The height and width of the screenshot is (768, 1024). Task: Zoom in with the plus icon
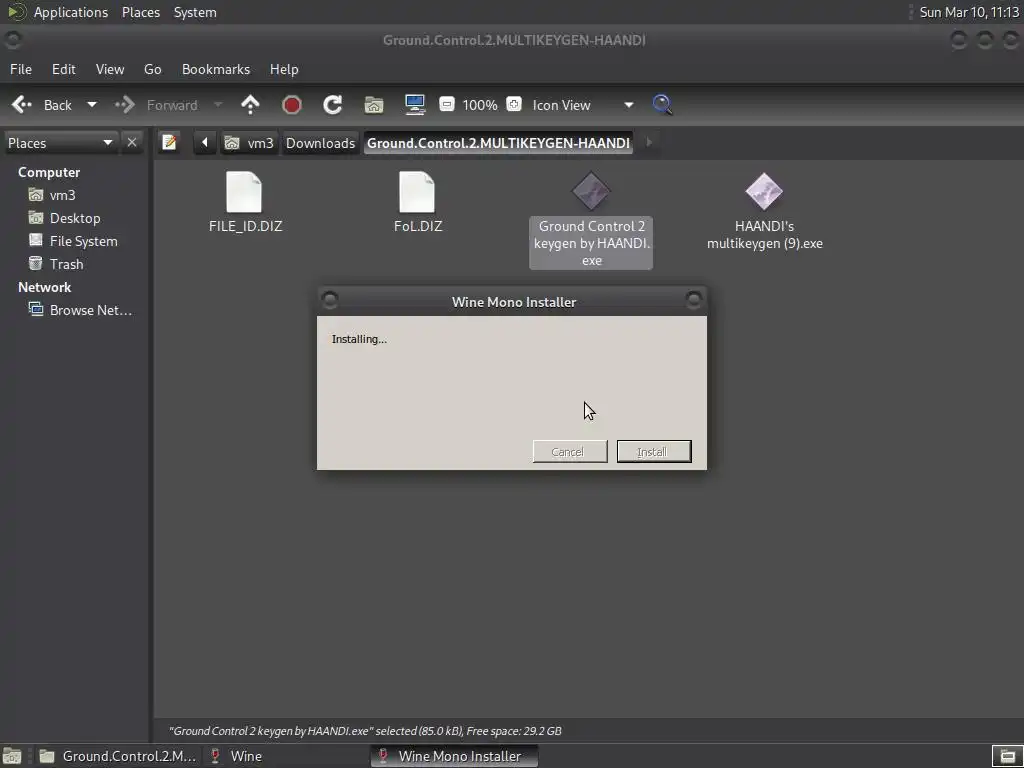coord(514,104)
